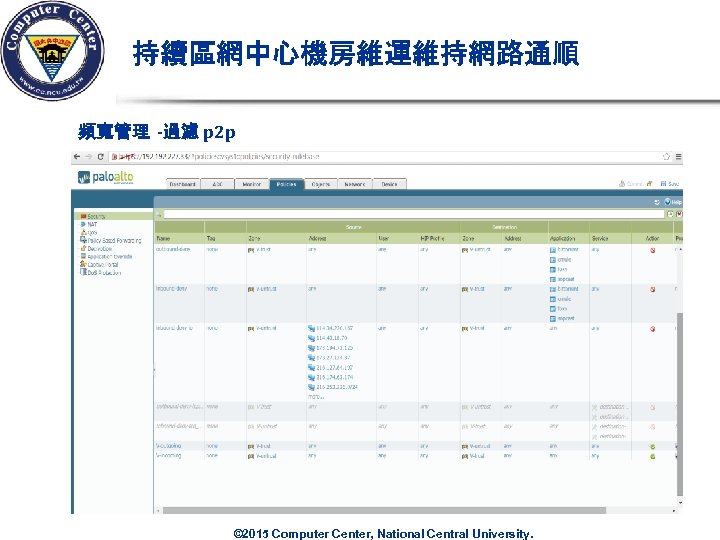The height and width of the screenshot is (540, 720).
Task: Select the inbound-deny rule name
Action: (x=171, y=289)
